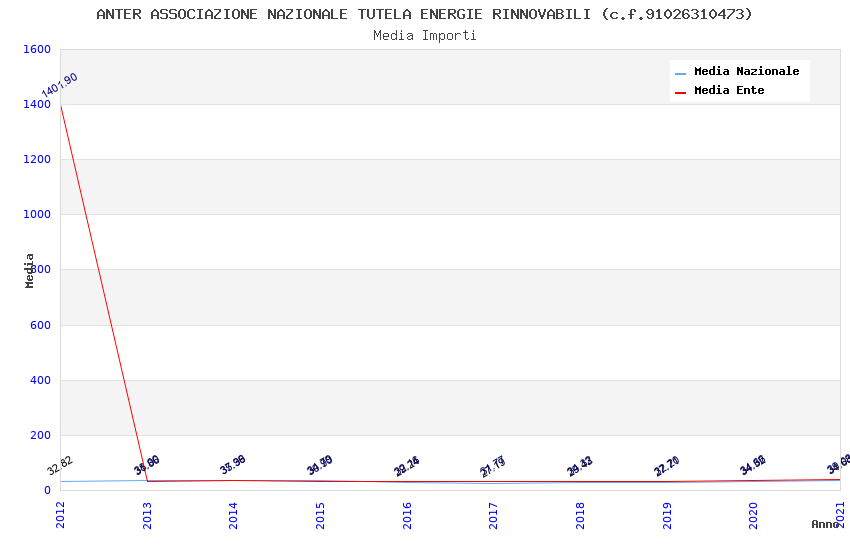
Task: Click the 2016 x-axis year label
Action: pos(407,515)
